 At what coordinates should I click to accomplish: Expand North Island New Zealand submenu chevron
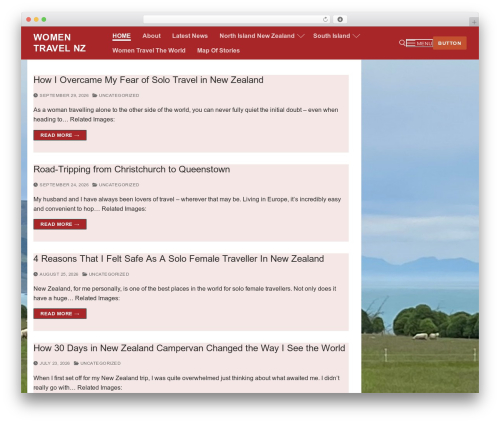[301, 36]
